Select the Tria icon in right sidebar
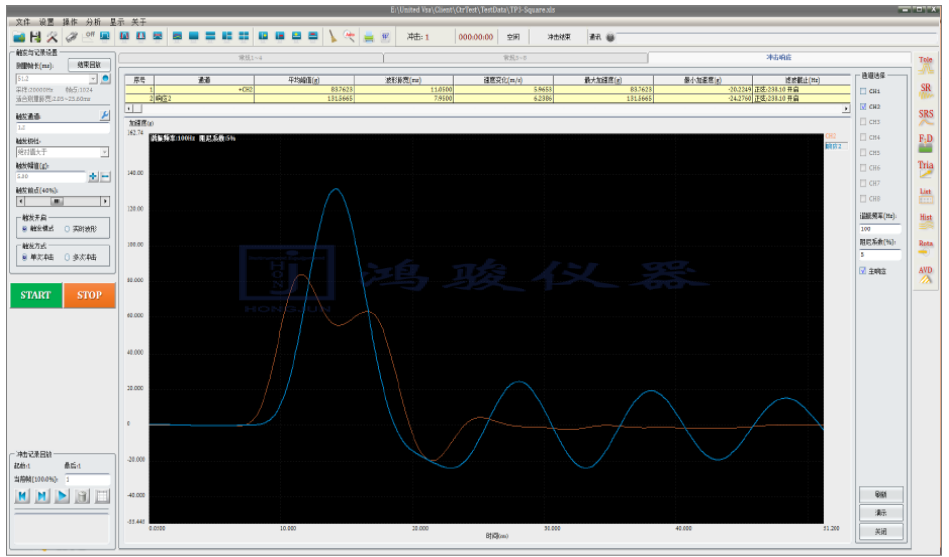Viewport: 949px width, 557px height. pyautogui.click(x=925, y=170)
